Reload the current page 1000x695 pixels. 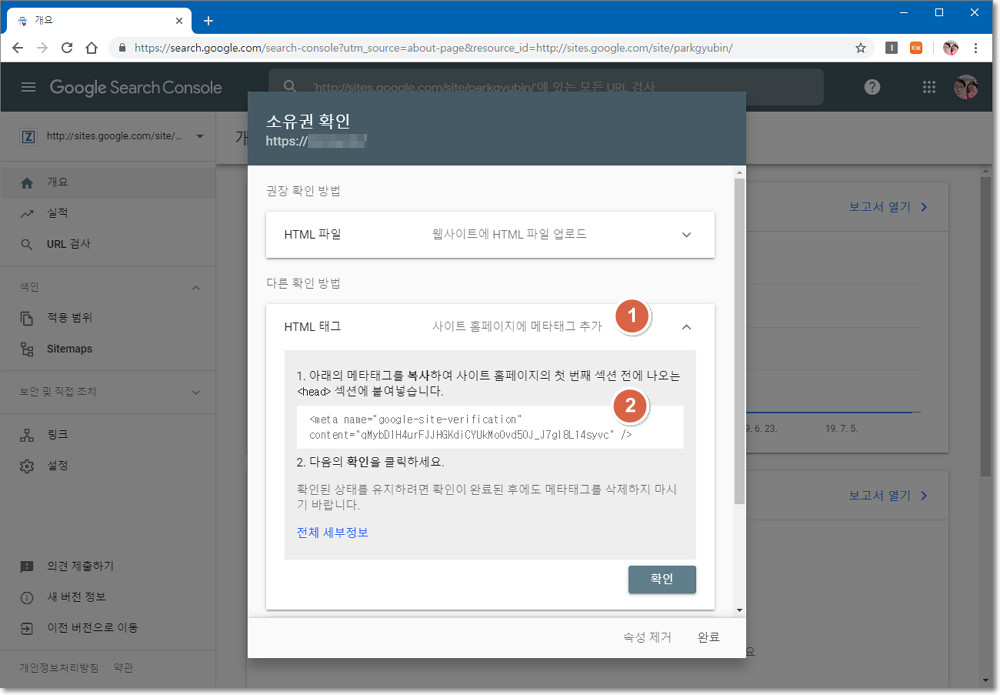coord(67,48)
